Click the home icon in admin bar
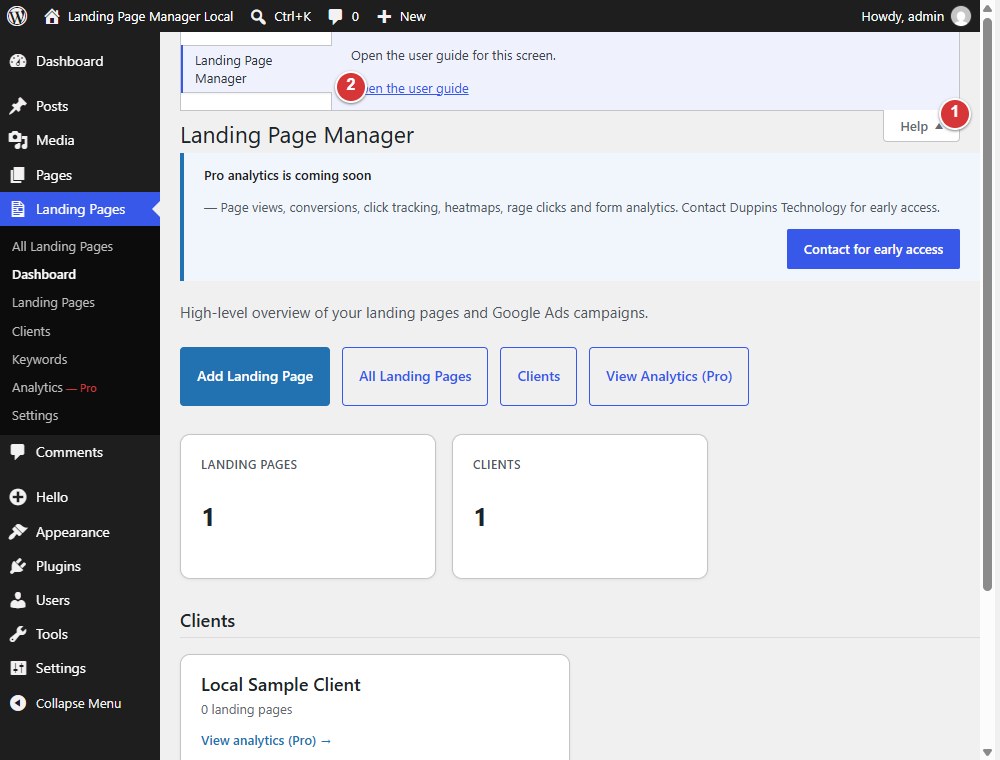 52,16
